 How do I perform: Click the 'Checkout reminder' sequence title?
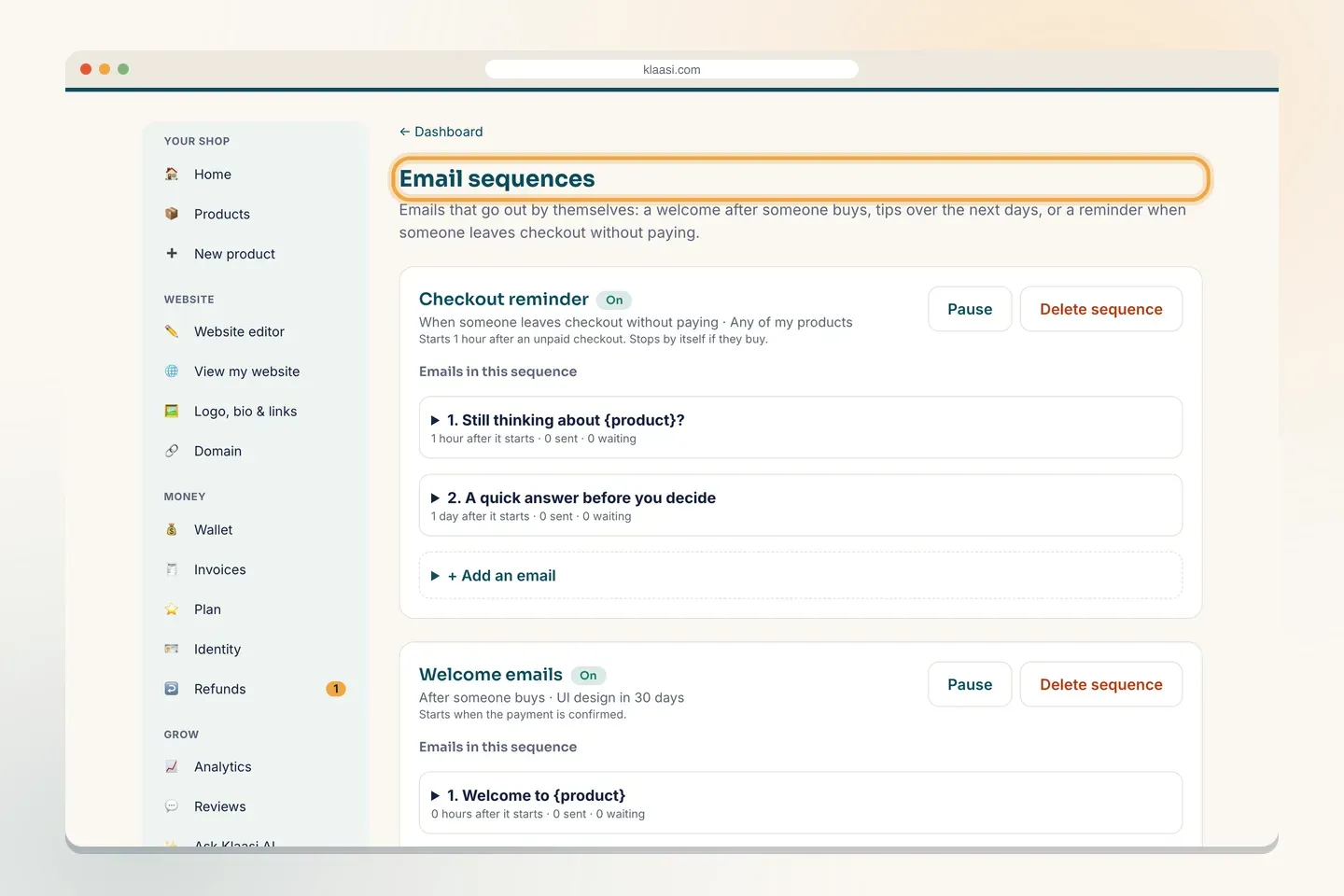504,299
